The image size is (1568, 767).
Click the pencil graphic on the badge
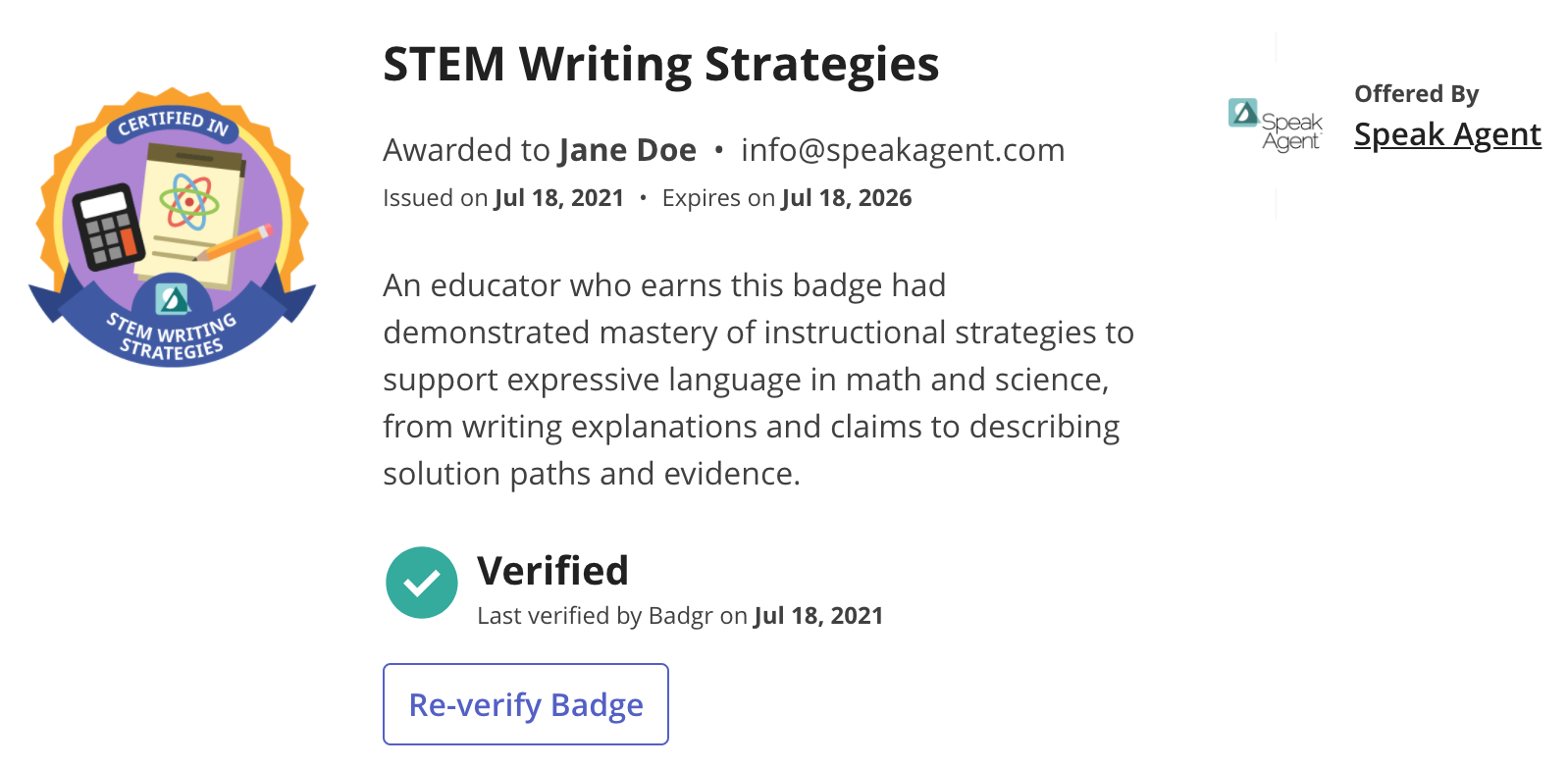(x=234, y=242)
